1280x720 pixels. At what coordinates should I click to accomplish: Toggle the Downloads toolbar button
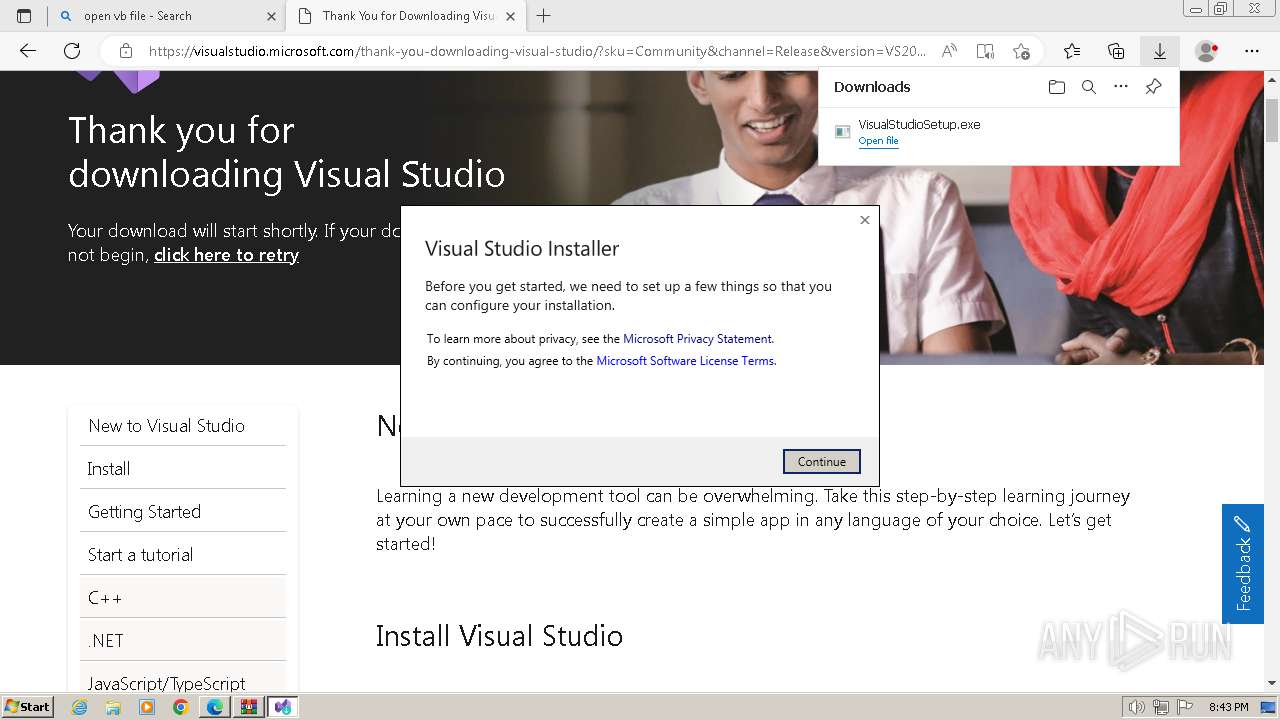tap(1160, 51)
